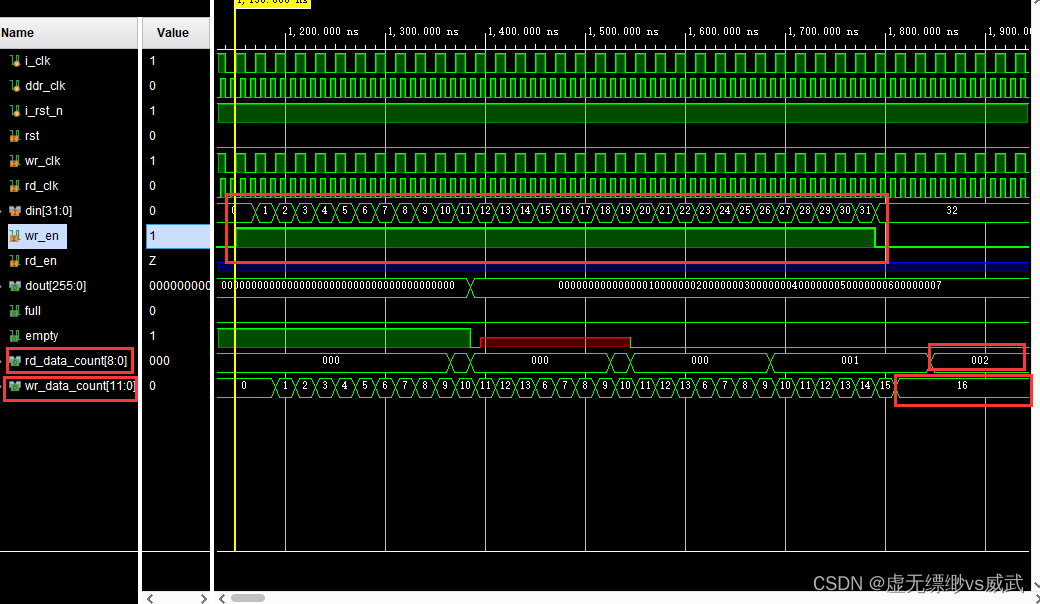Viewport: 1040px width, 604px height.
Task: Expand the rd_data_count[8:0] bus
Action: click(2, 361)
